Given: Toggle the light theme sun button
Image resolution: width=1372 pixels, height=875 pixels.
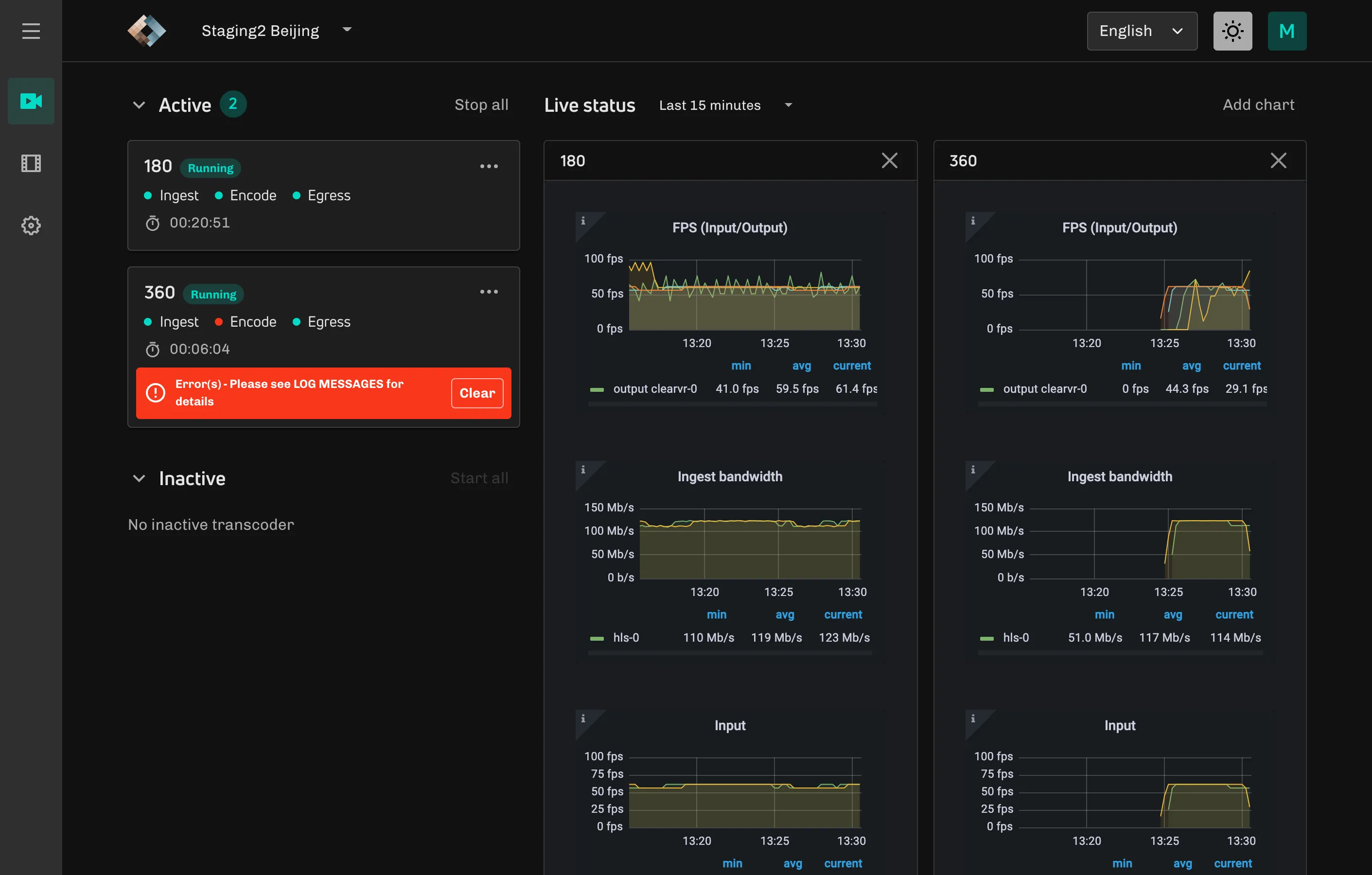Looking at the screenshot, I should click(1232, 31).
